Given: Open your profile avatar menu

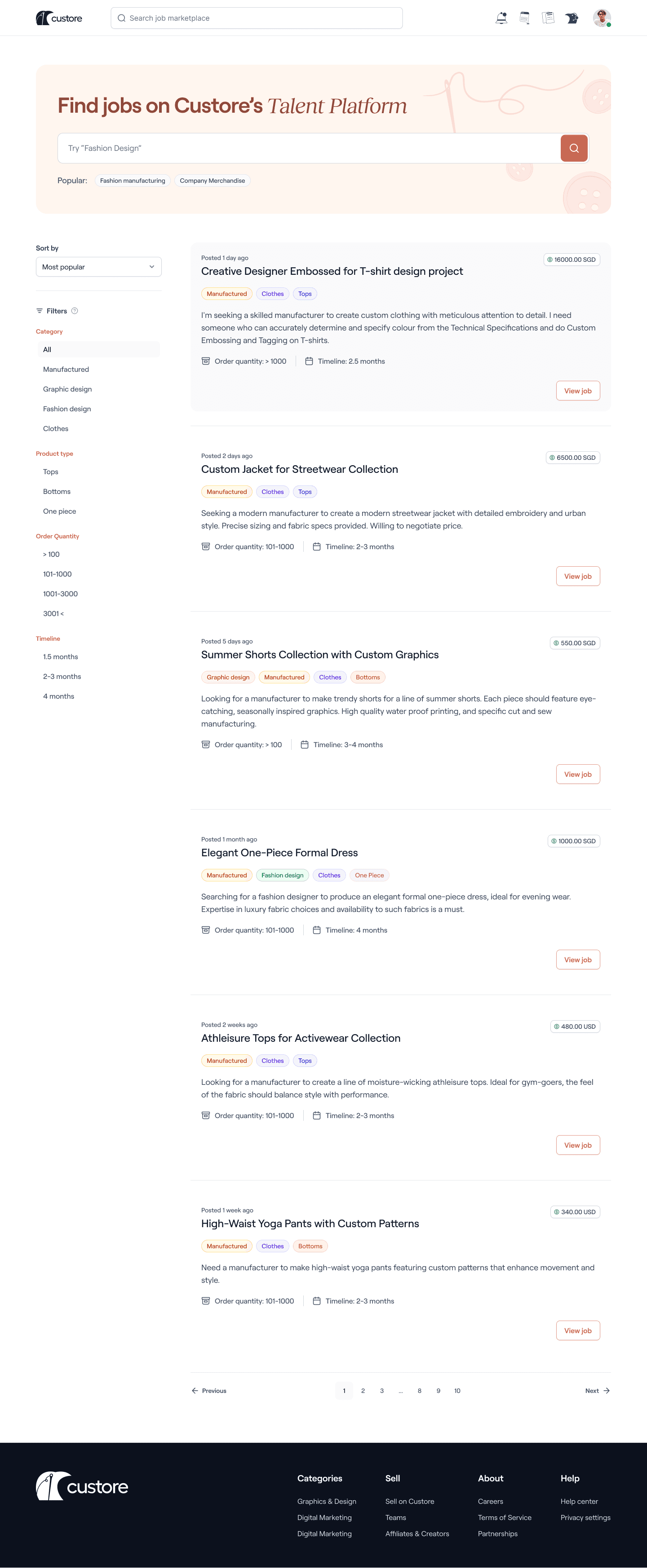Looking at the screenshot, I should tap(600, 18).
